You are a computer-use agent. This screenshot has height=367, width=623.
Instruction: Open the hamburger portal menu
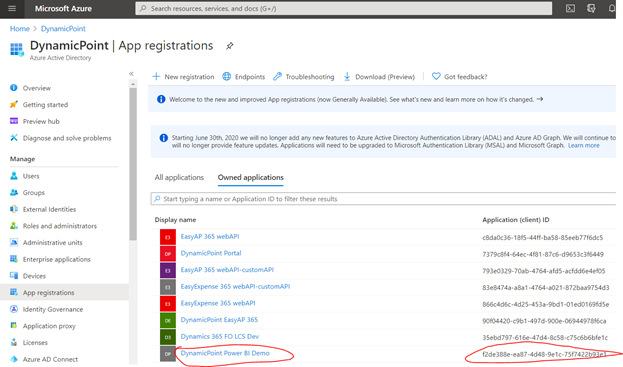(x=12, y=8)
